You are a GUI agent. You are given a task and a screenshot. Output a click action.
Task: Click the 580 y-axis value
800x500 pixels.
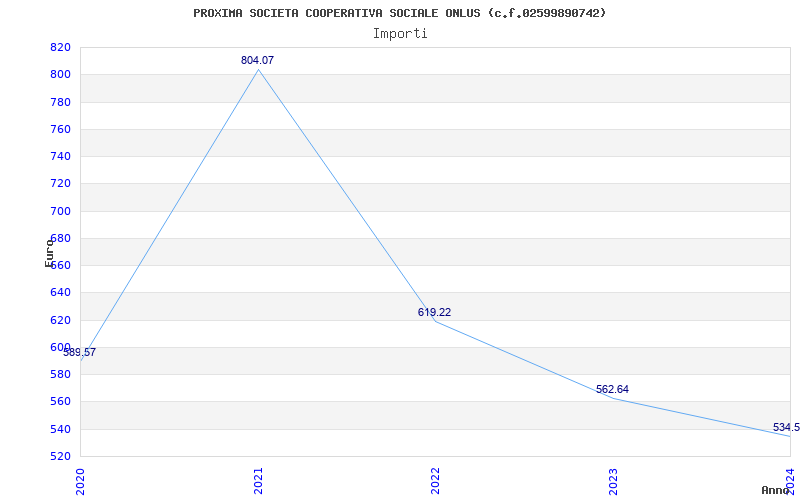60,374
